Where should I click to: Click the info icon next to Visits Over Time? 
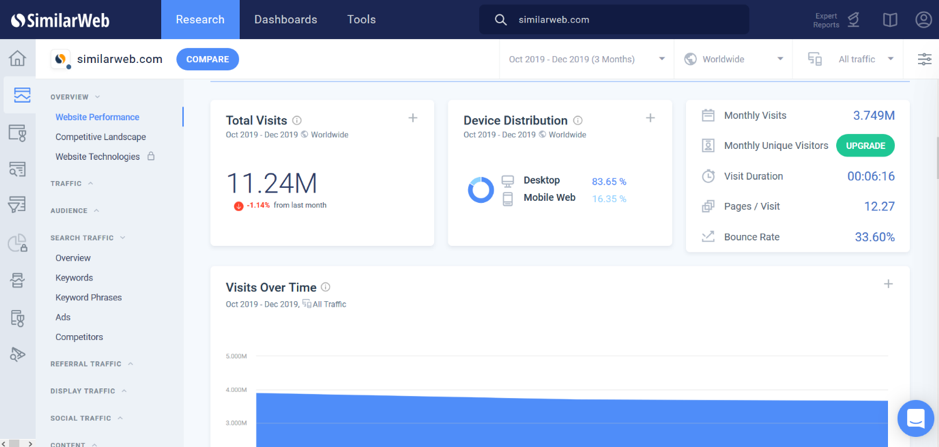pyautogui.click(x=326, y=287)
